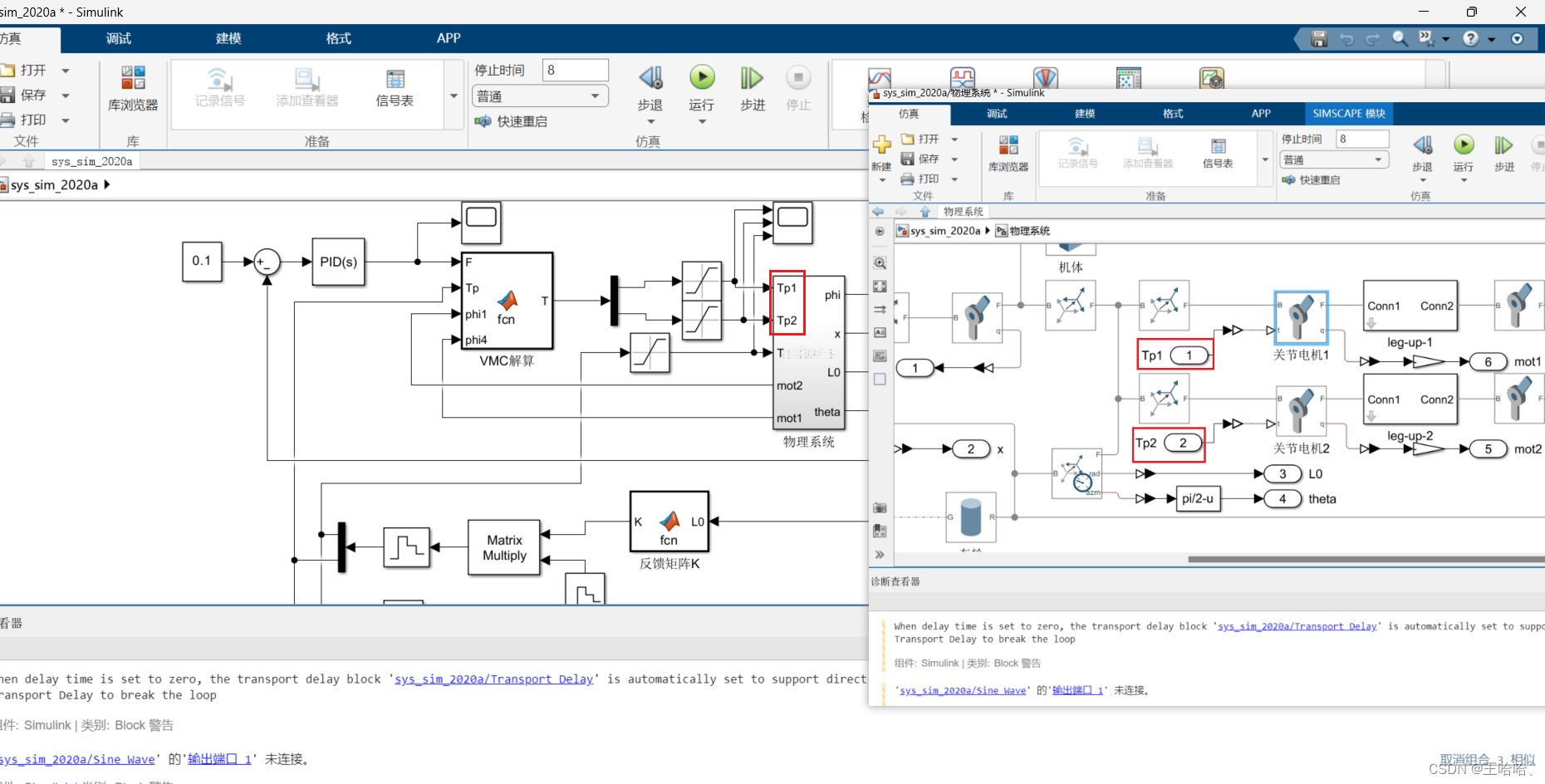Click the New (新建) plus icon in subsystem window
The height and width of the screenshot is (784, 1545).
(x=881, y=145)
